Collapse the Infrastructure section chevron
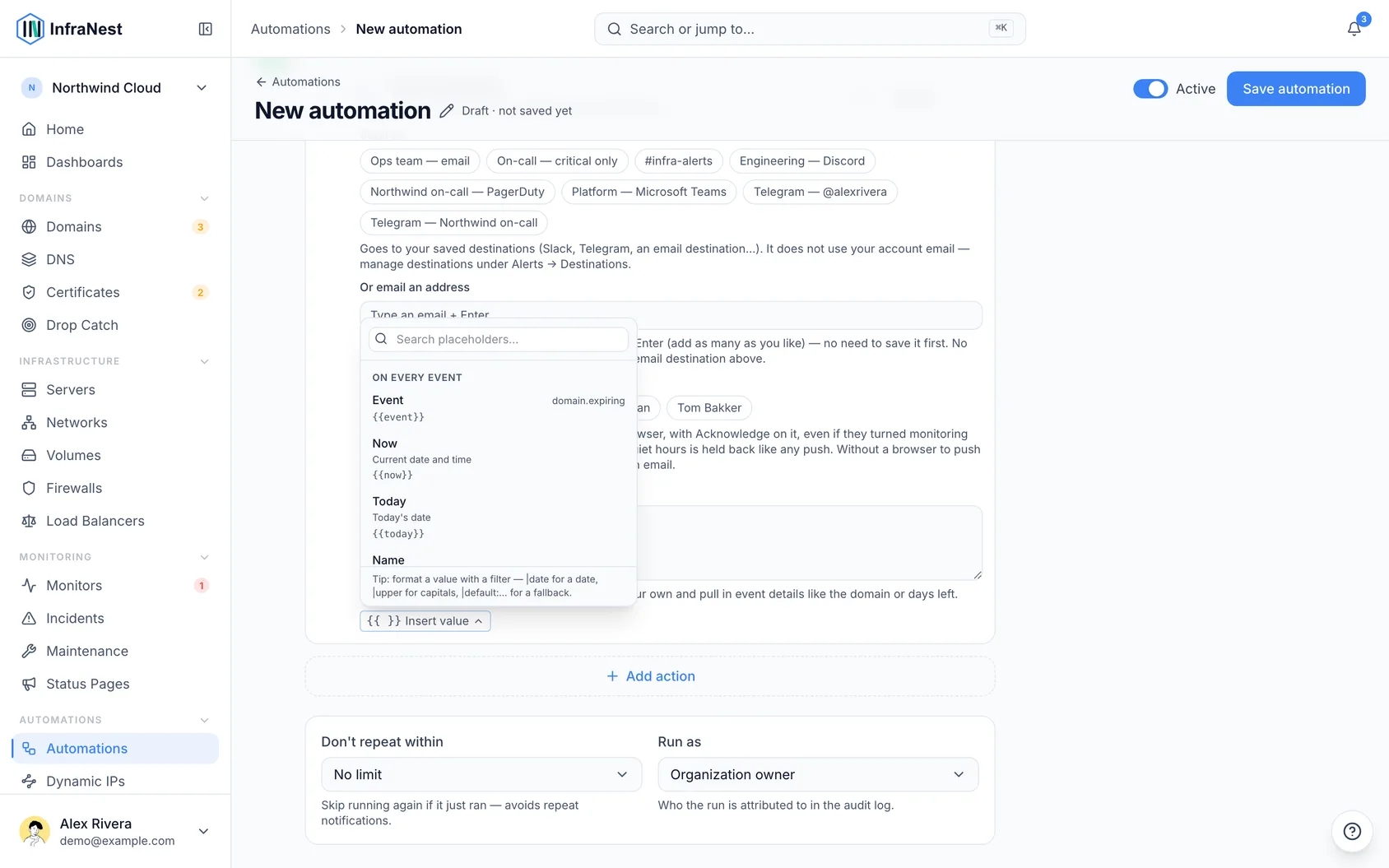 (204, 361)
